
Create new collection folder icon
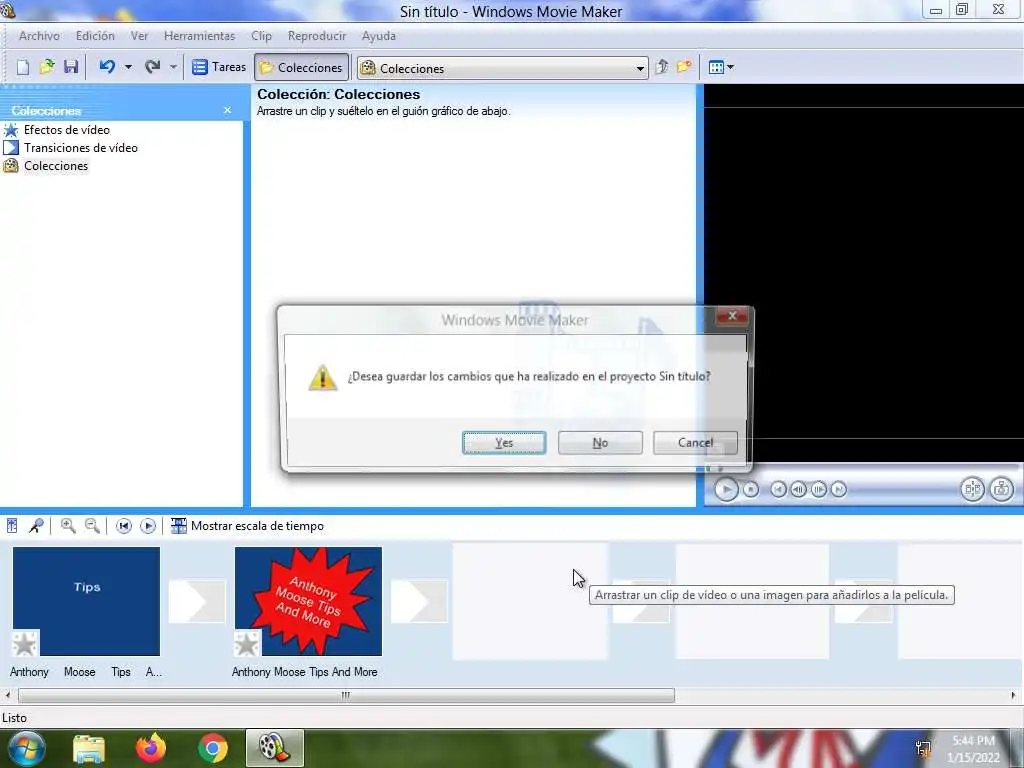(684, 67)
